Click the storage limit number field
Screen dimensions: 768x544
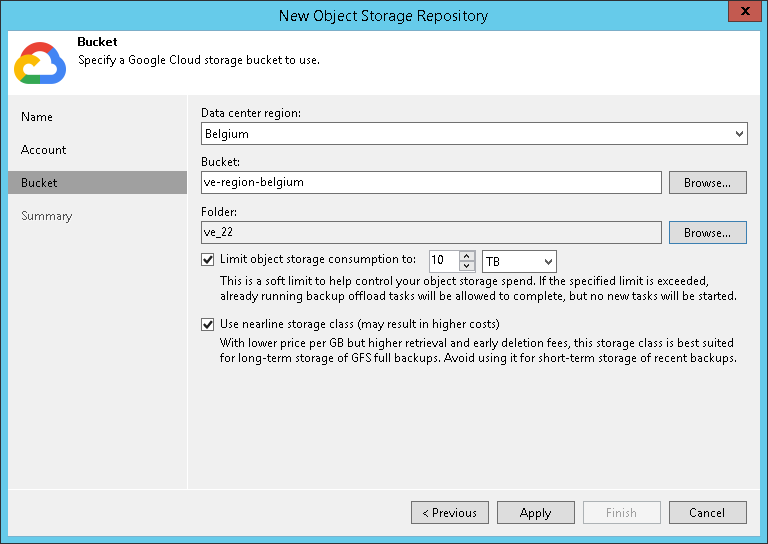pyautogui.click(x=443, y=261)
